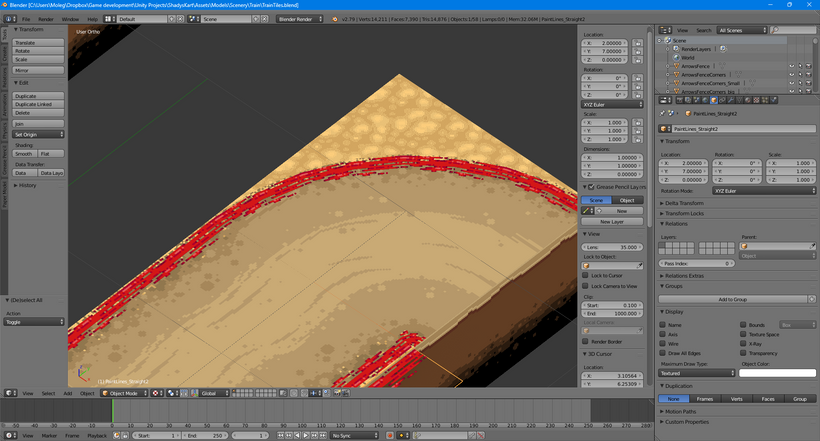Screen dimensions: 820x441
Task: Open the World properties tab (globe icon)
Action: [x=705, y=99]
